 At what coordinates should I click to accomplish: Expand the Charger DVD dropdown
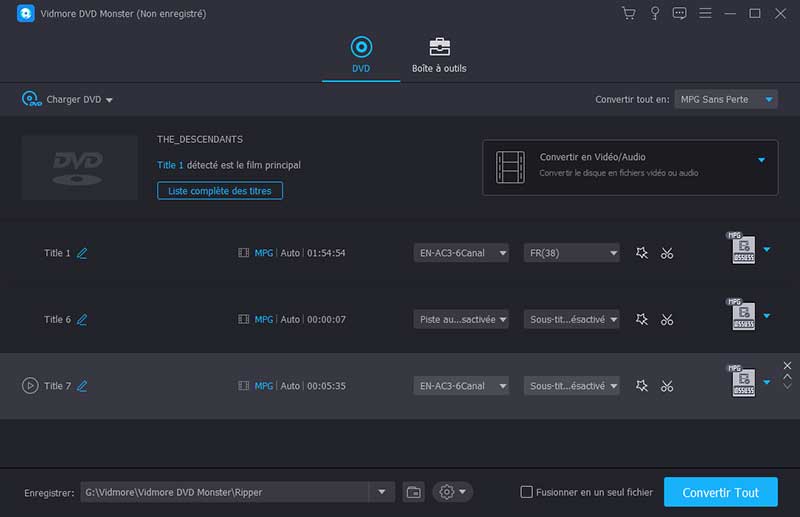[x=68, y=100]
